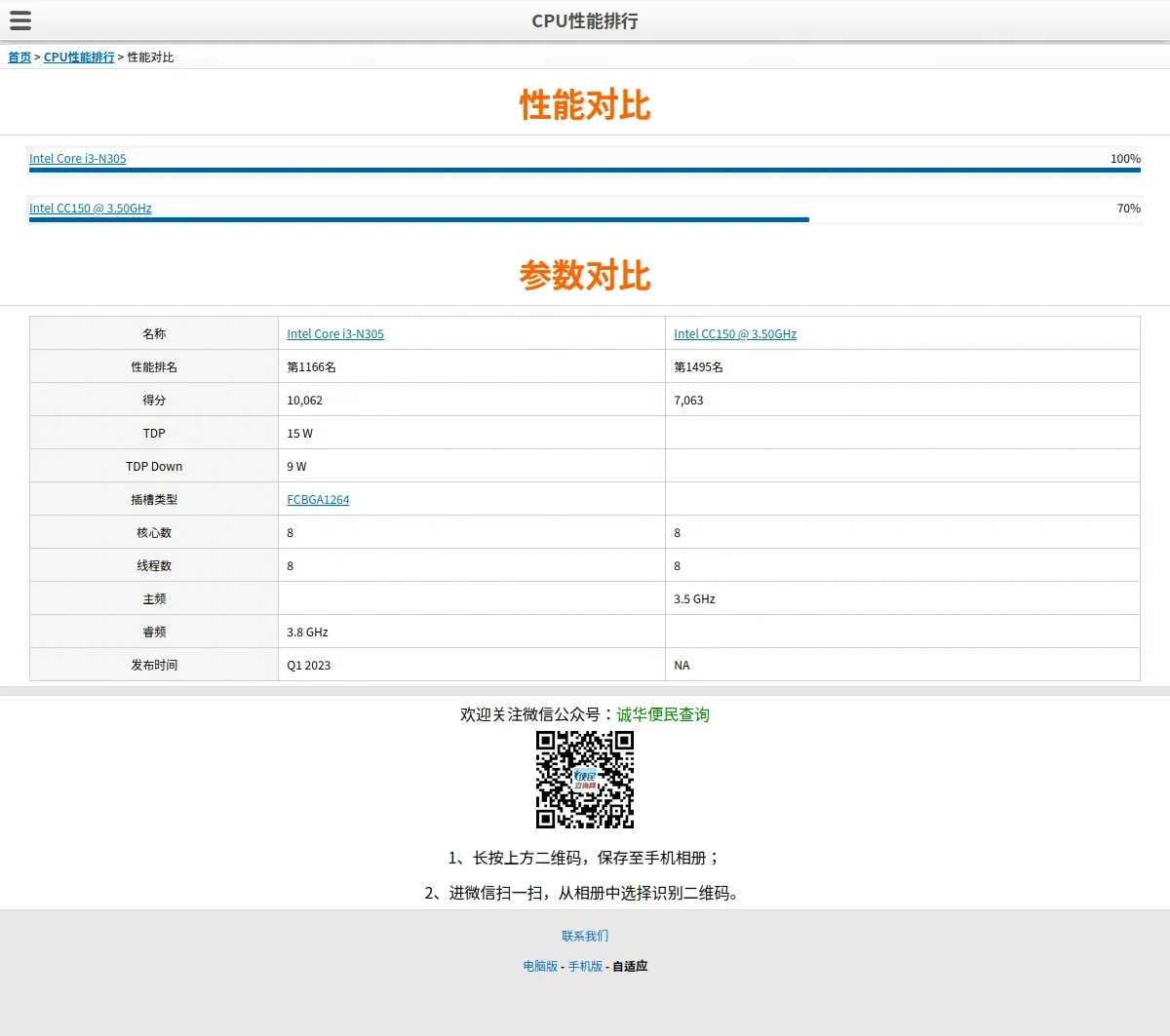Open Intel Core i3-N305 link above performance bar

pyautogui.click(x=78, y=159)
